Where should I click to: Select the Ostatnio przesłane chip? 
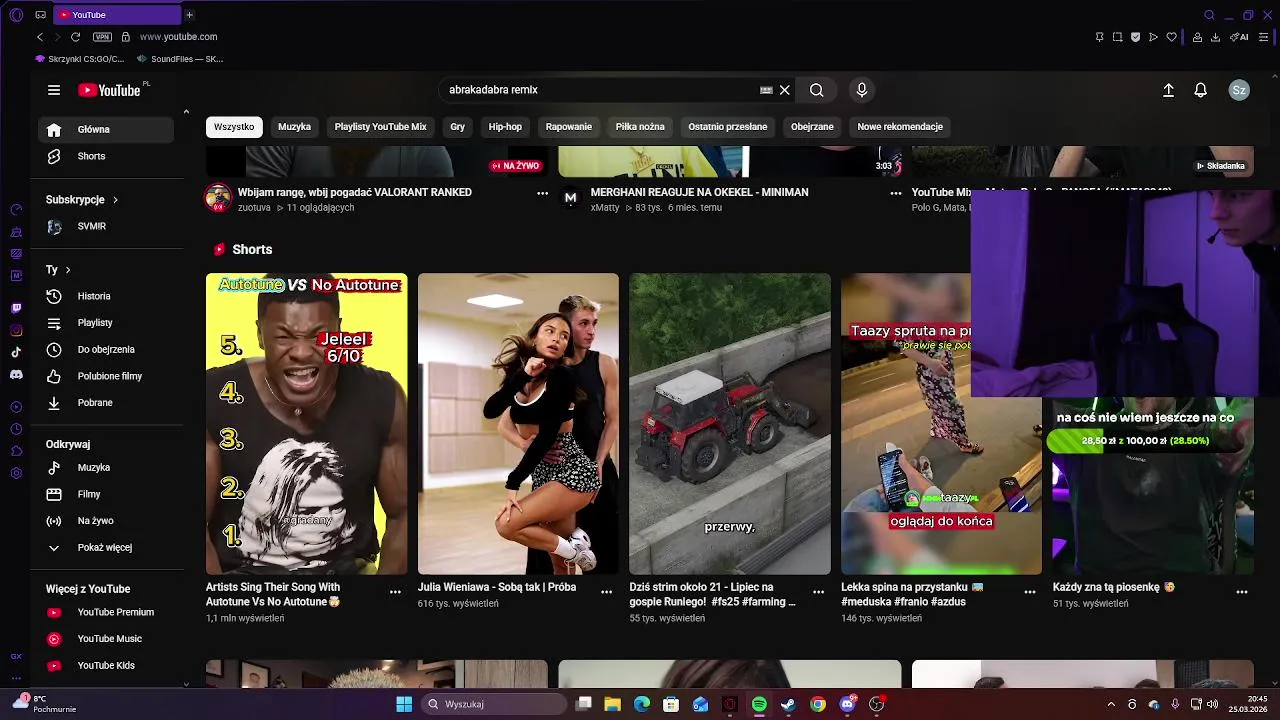(728, 127)
